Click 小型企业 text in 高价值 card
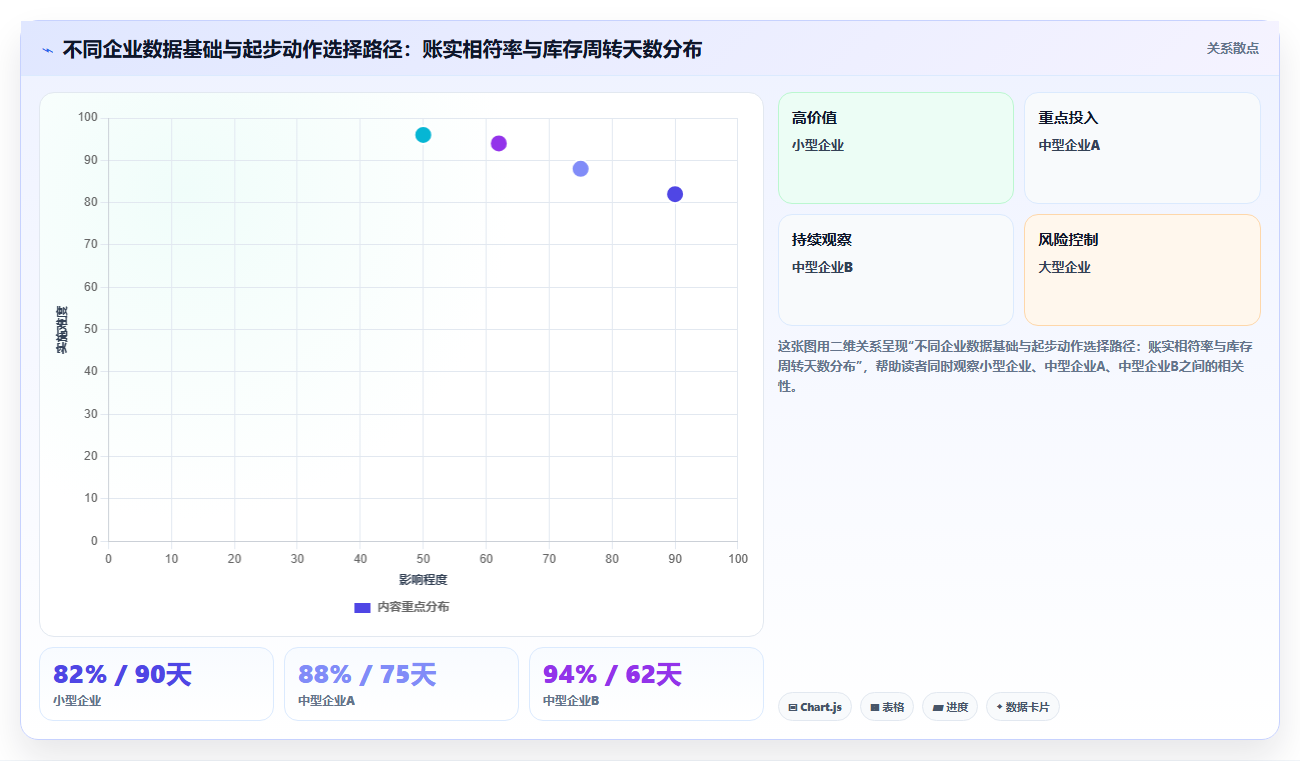This screenshot has width=1300, height=761. click(x=818, y=145)
